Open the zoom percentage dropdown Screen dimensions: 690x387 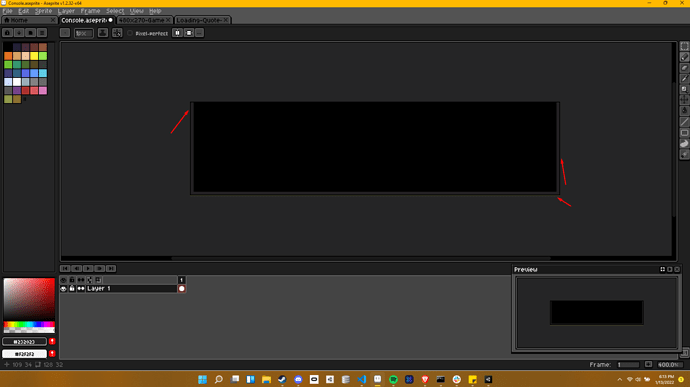tap(670, 365)
